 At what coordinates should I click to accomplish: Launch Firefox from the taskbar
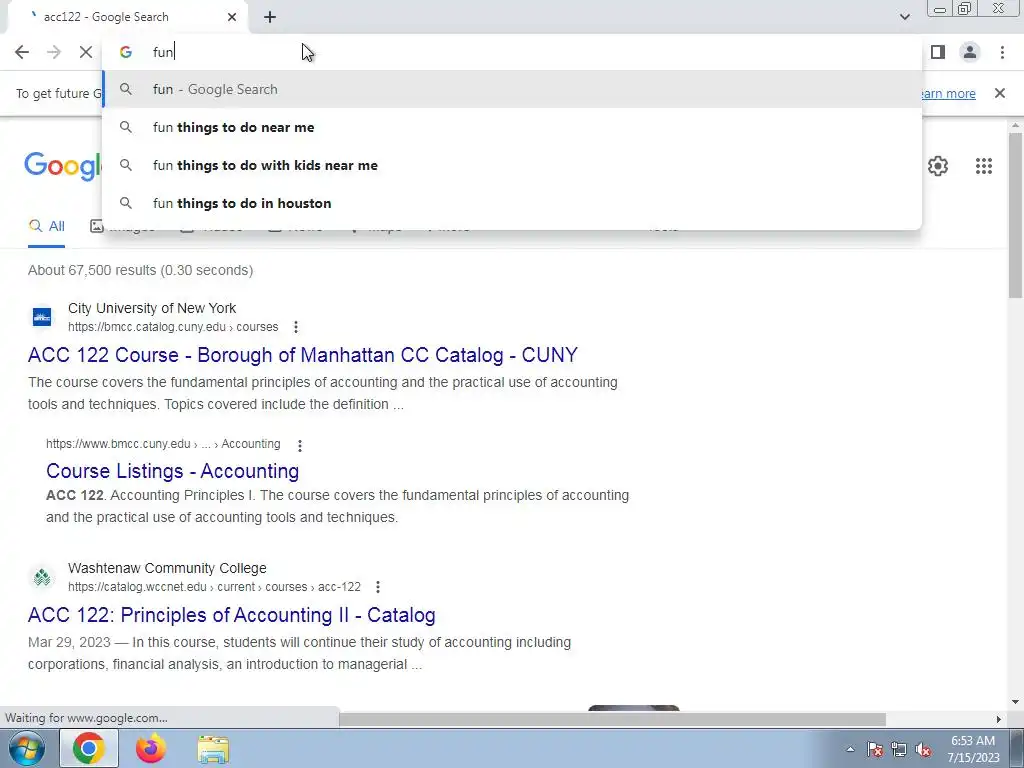(x=151, y=748)
